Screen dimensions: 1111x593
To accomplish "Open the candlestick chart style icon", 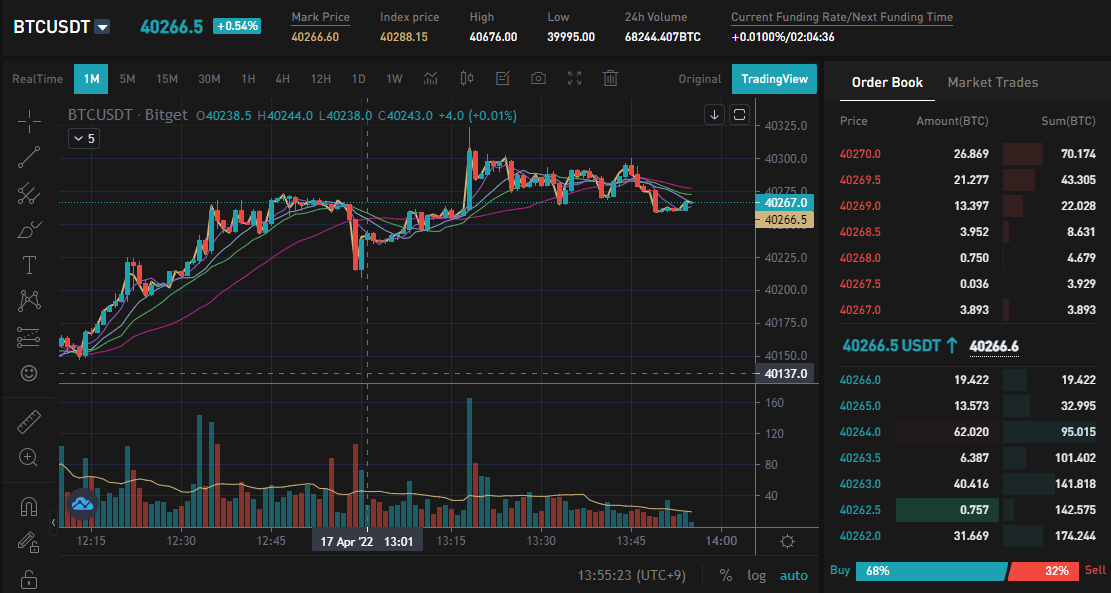I will [x=466, y=79].
